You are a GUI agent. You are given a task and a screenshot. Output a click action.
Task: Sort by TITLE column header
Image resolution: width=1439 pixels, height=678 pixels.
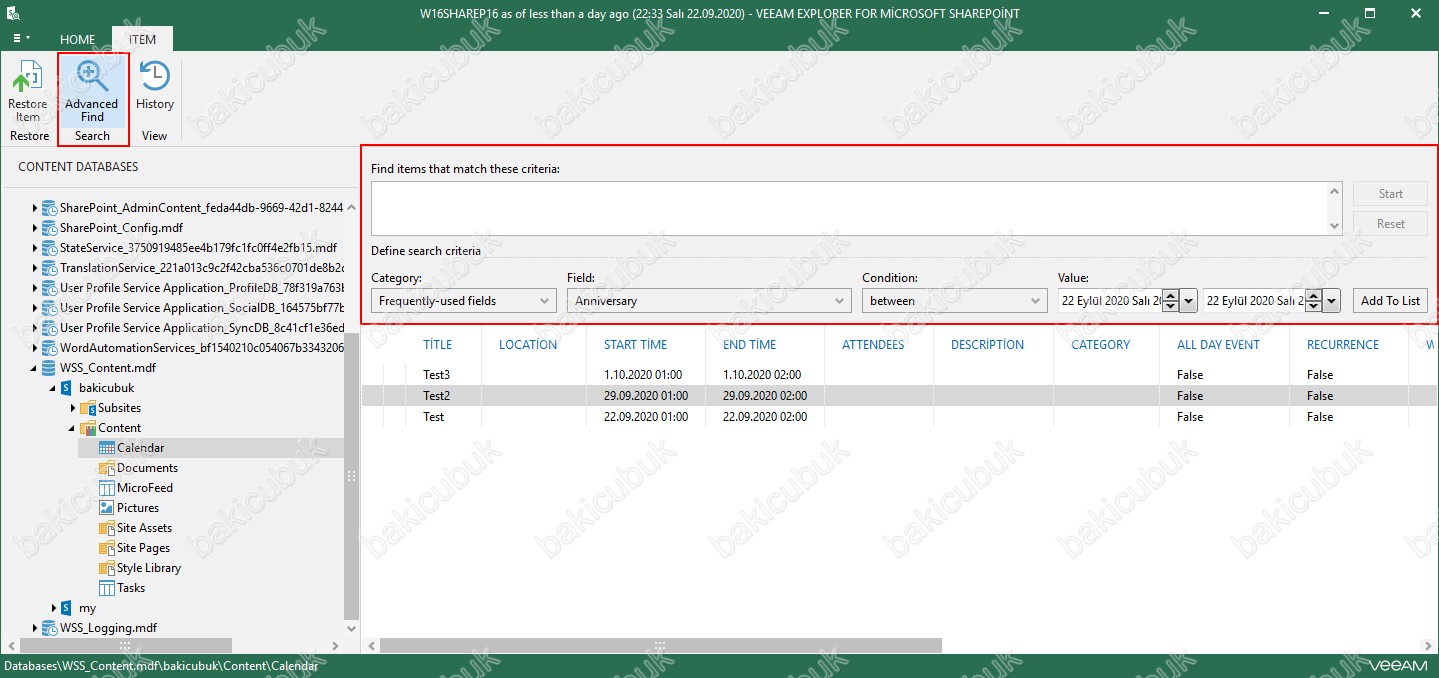tap(437, 345)
